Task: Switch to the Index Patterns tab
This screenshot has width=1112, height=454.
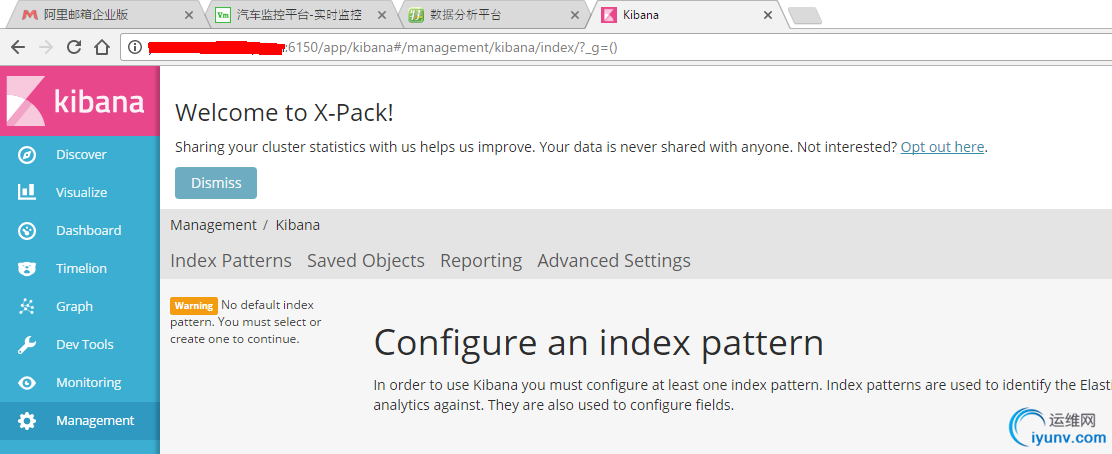Action: click(x=231, y=261)
